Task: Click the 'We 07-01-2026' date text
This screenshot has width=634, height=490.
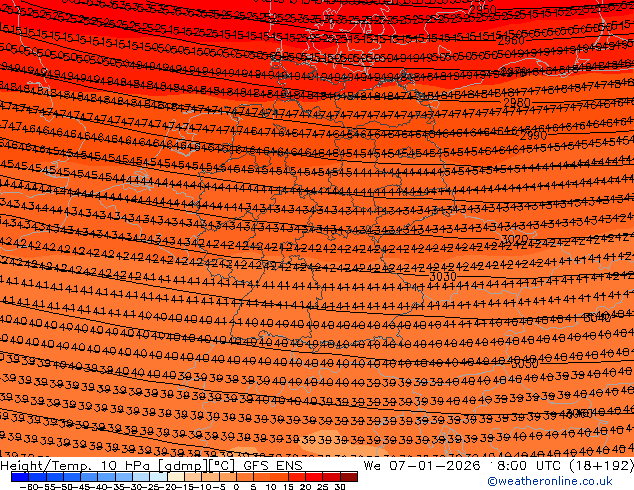Action: 421,466
